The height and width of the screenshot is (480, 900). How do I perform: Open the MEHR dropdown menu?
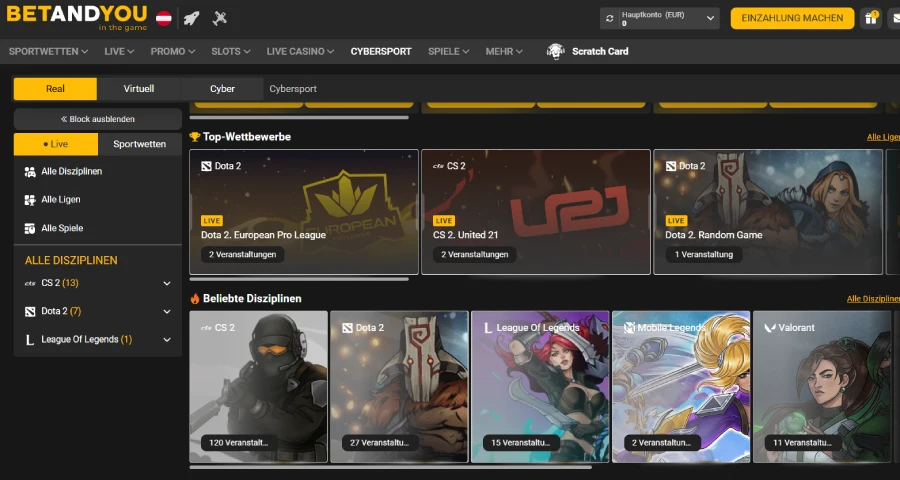[504, 52]
